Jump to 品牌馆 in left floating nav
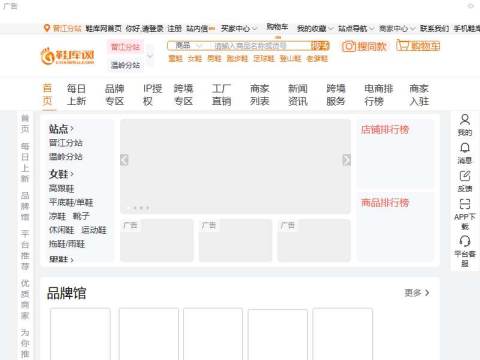Image resolution: width=480 pixels, height=360 pixels. click(25, 206)
